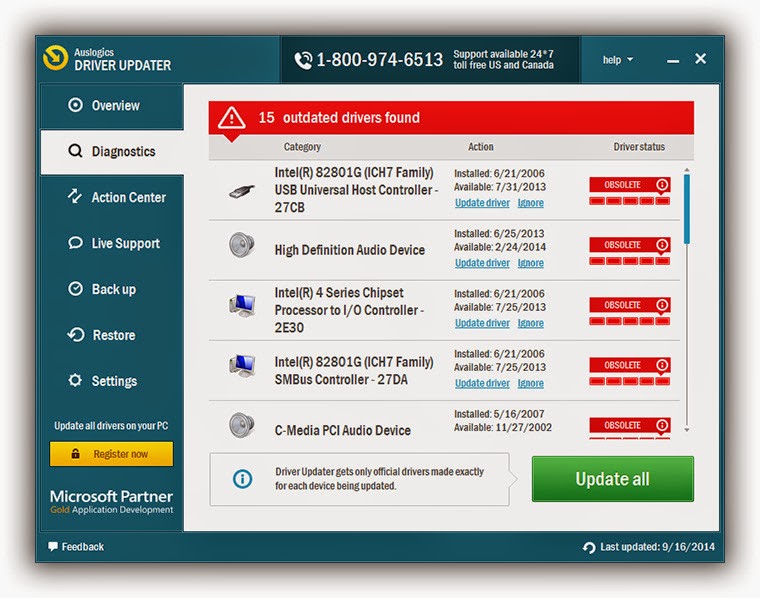The height and width of the screenshot is (598, 760).
Task: Update driver for SMBus Controller 27DA
Action: 482,383
